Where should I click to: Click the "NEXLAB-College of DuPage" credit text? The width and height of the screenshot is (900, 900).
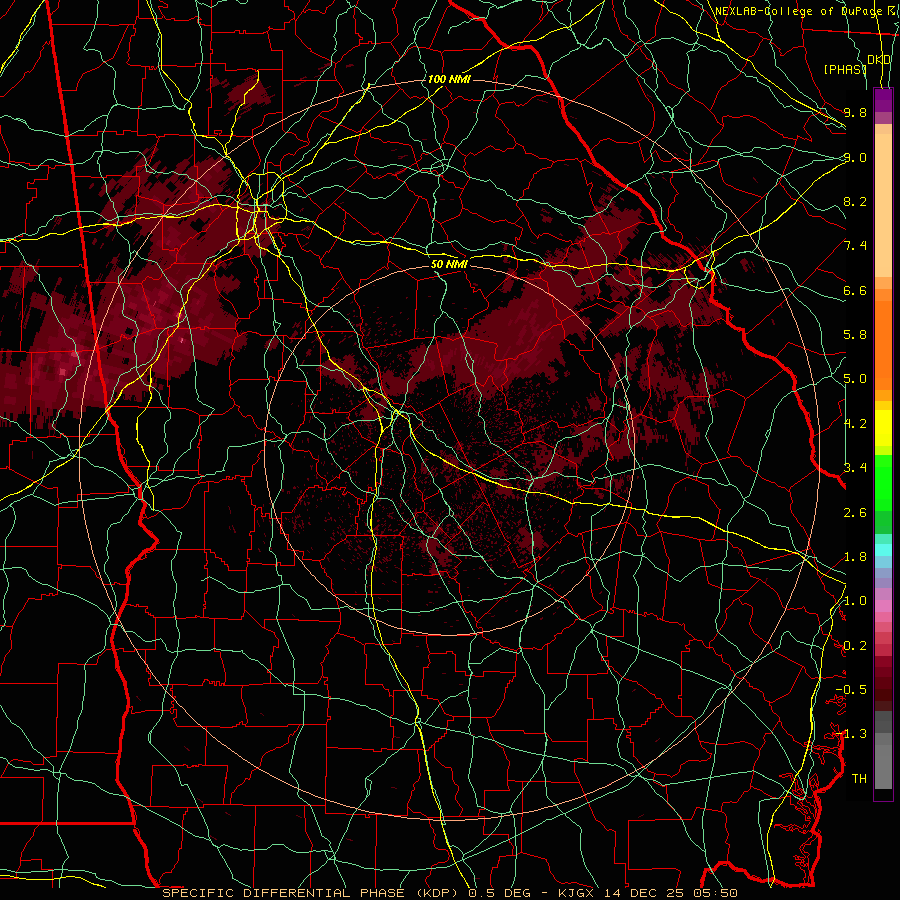(800, 11)
